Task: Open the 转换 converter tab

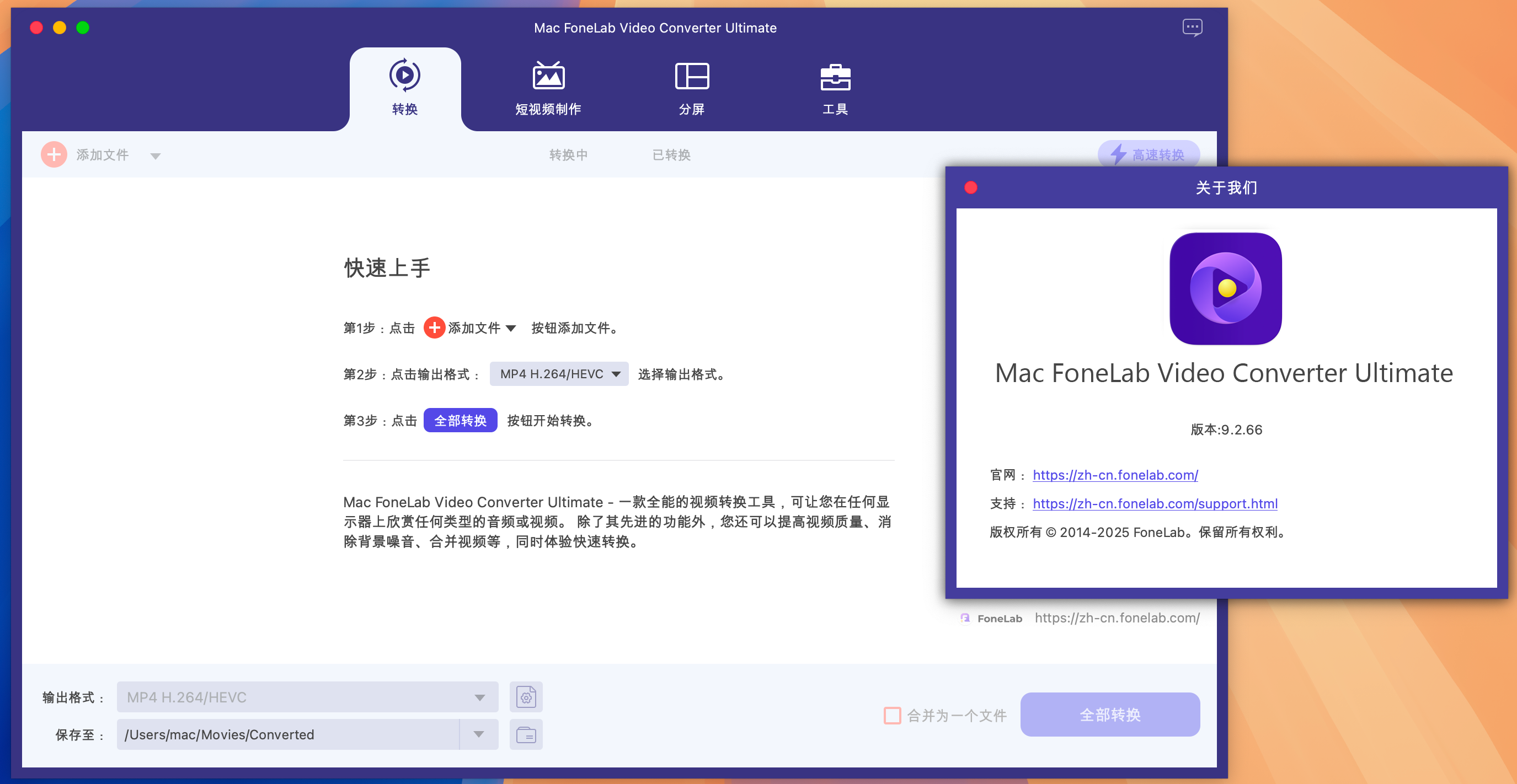Action: 404,88
